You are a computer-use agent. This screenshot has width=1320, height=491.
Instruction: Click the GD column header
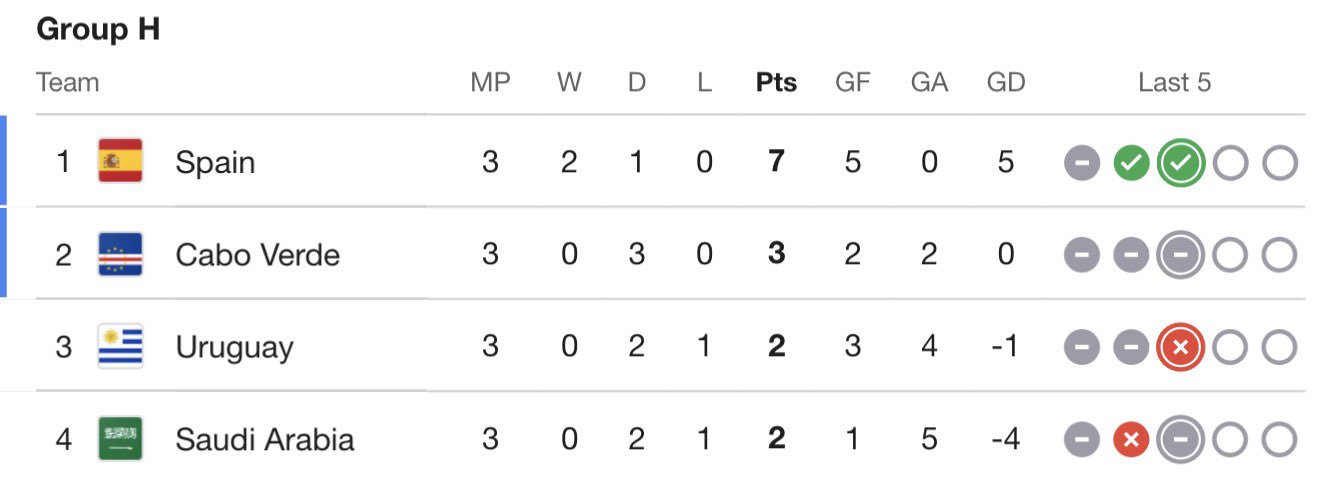(x=1006, y=82)
